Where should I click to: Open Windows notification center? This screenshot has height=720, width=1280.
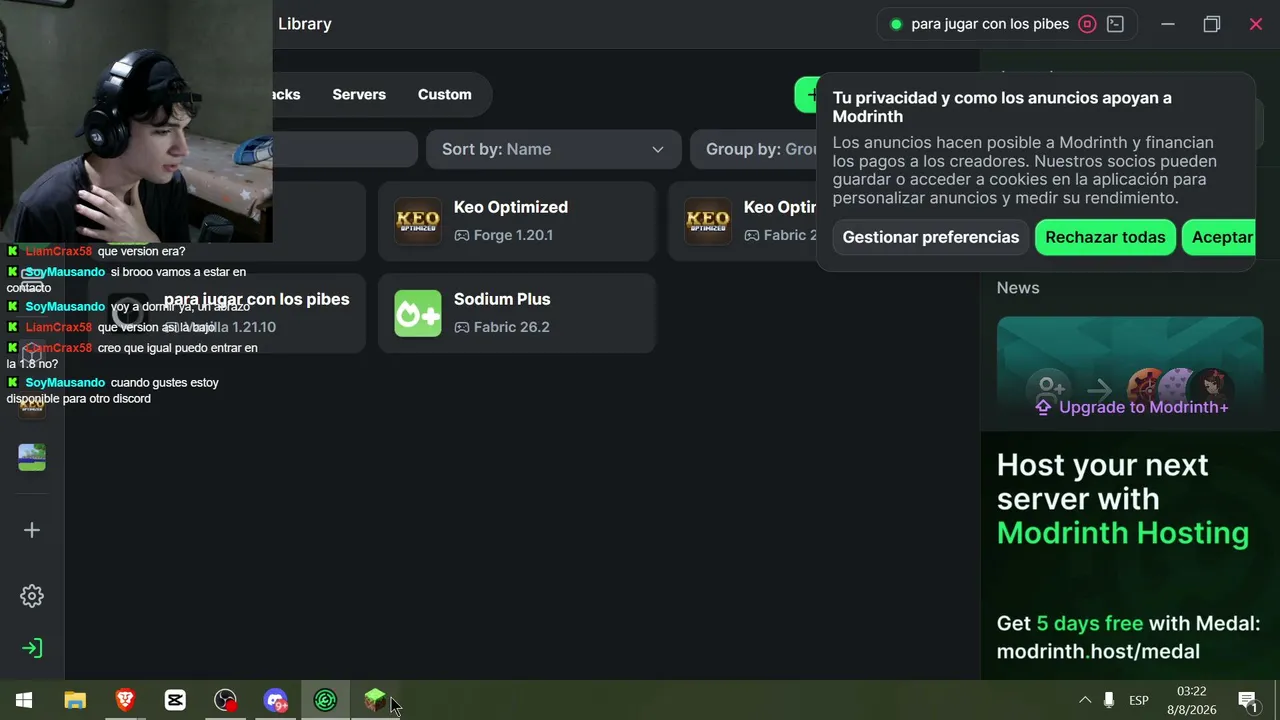click(x=1248, y=700)
